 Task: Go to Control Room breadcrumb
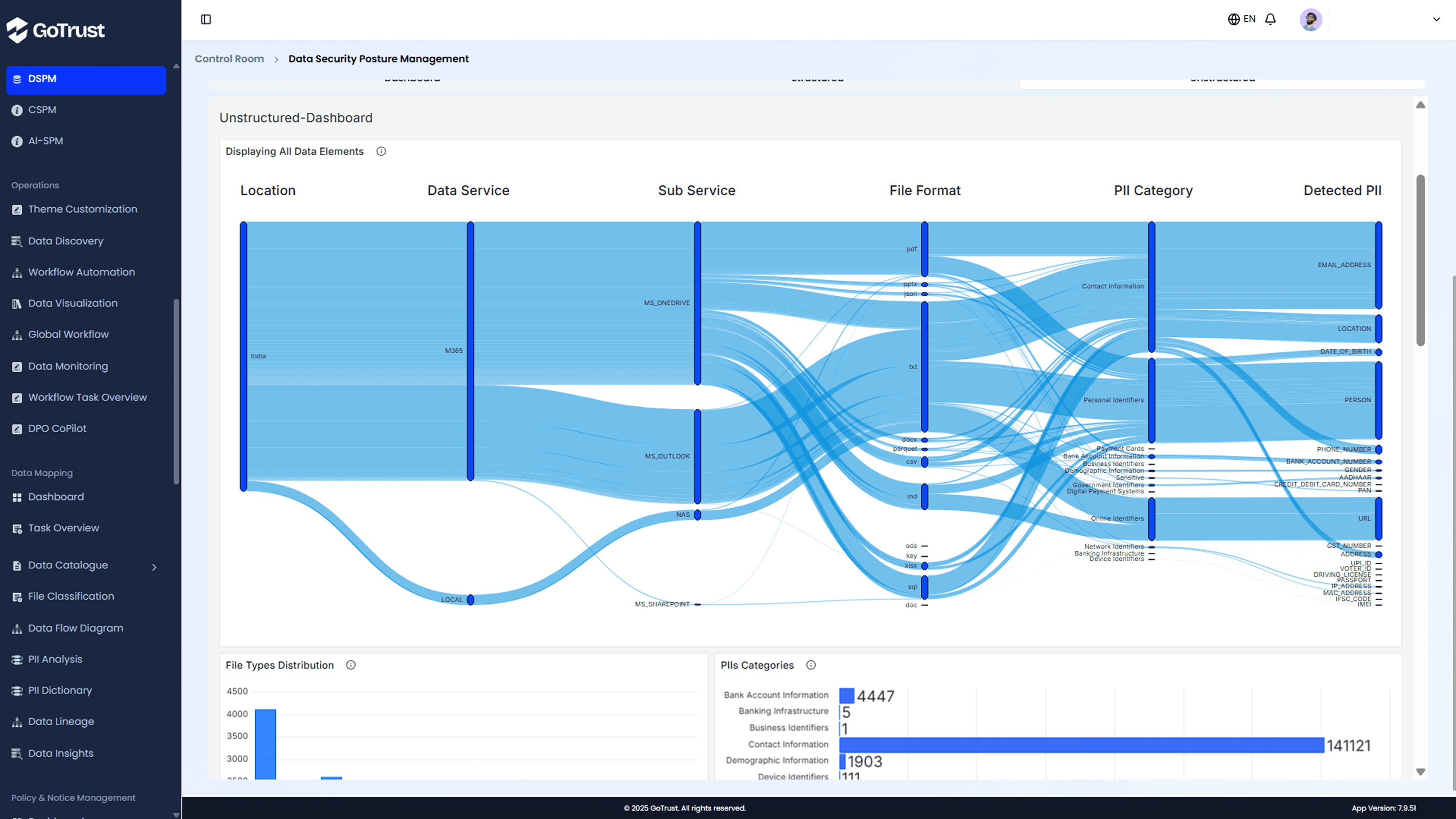tap(229, 59)
